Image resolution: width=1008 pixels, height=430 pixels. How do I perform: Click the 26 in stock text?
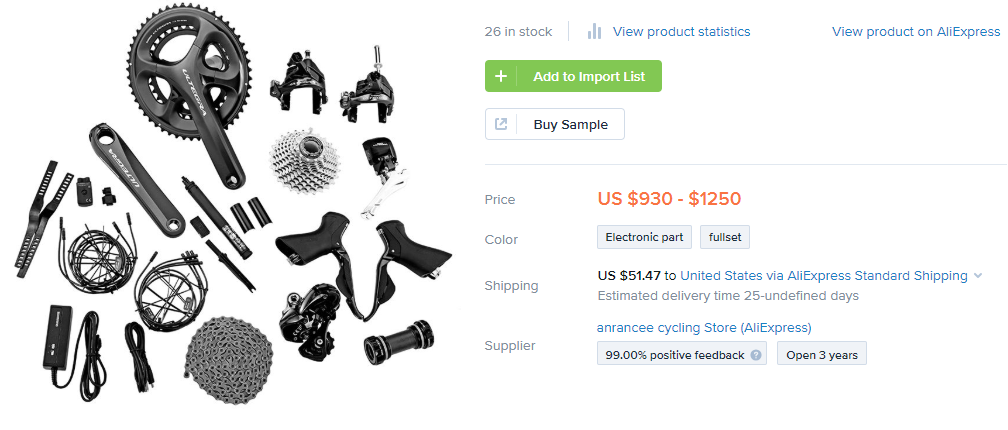(x=518, y=31)
